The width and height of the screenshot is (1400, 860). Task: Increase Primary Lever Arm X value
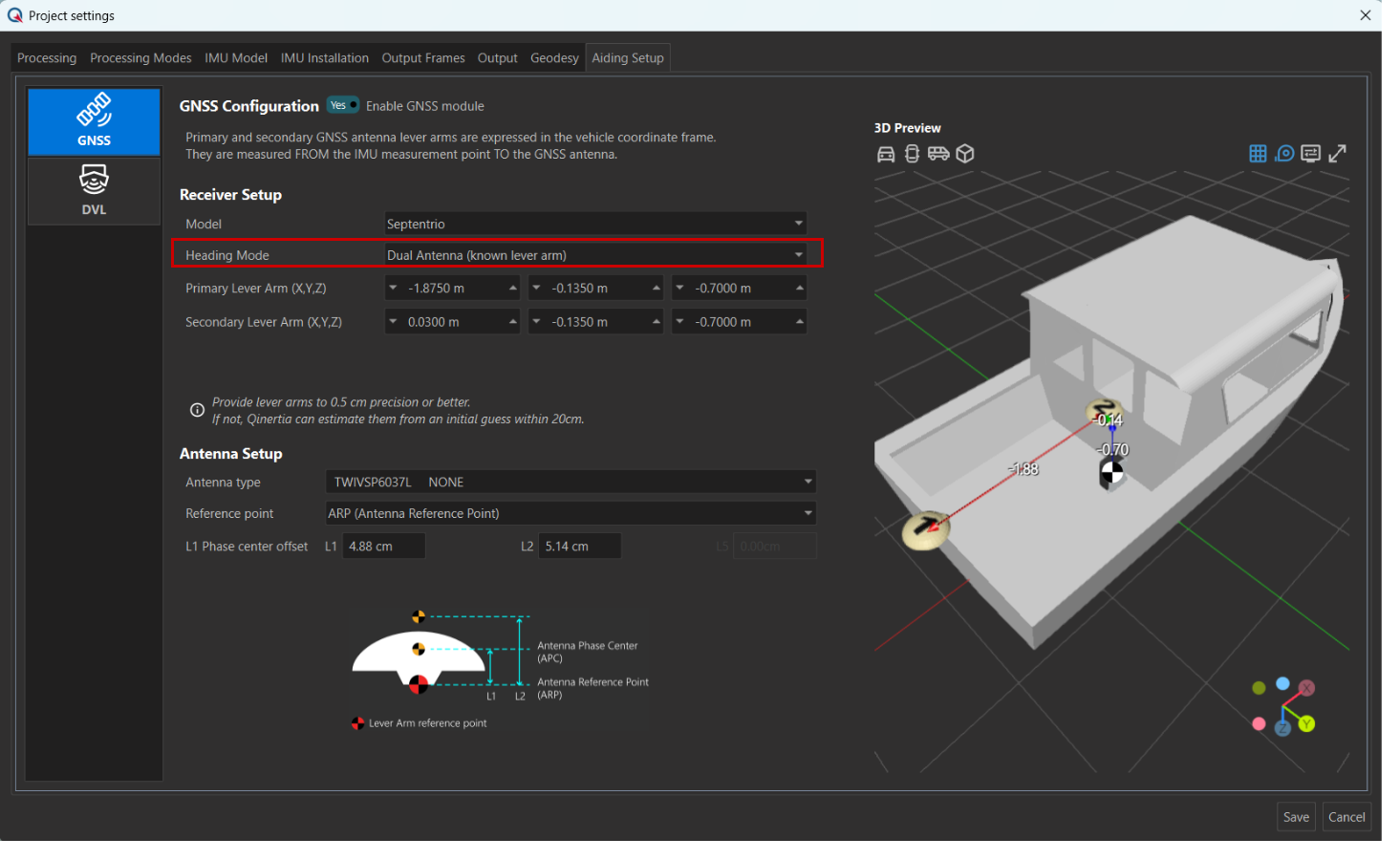pyautogui.click(x=512, y=288)
